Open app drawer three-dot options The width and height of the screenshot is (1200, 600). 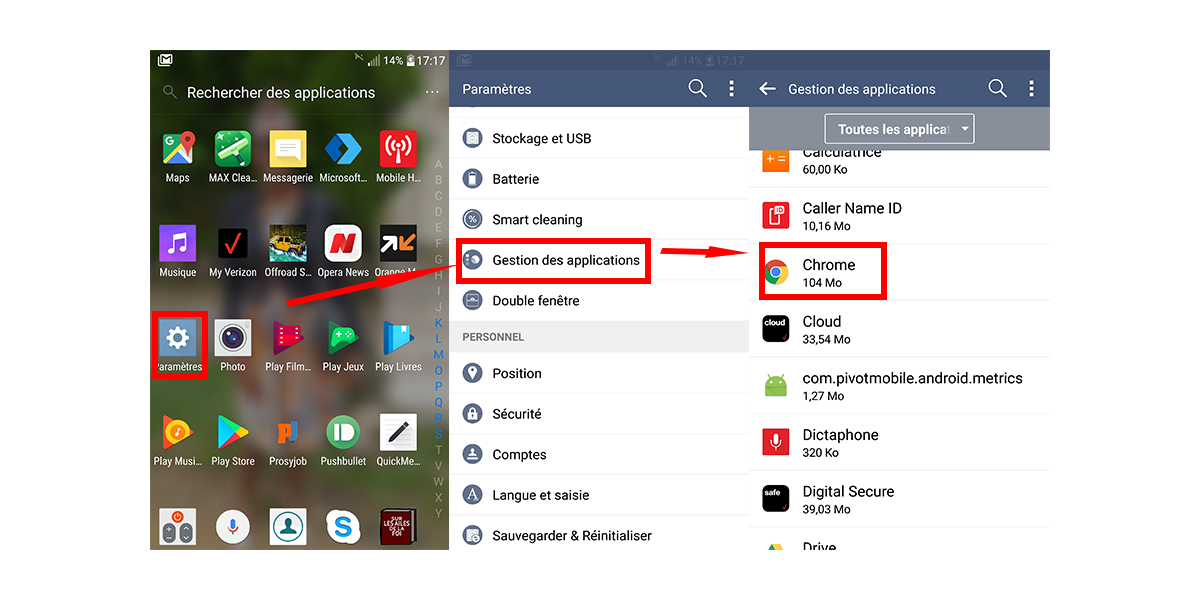[432, 92]
